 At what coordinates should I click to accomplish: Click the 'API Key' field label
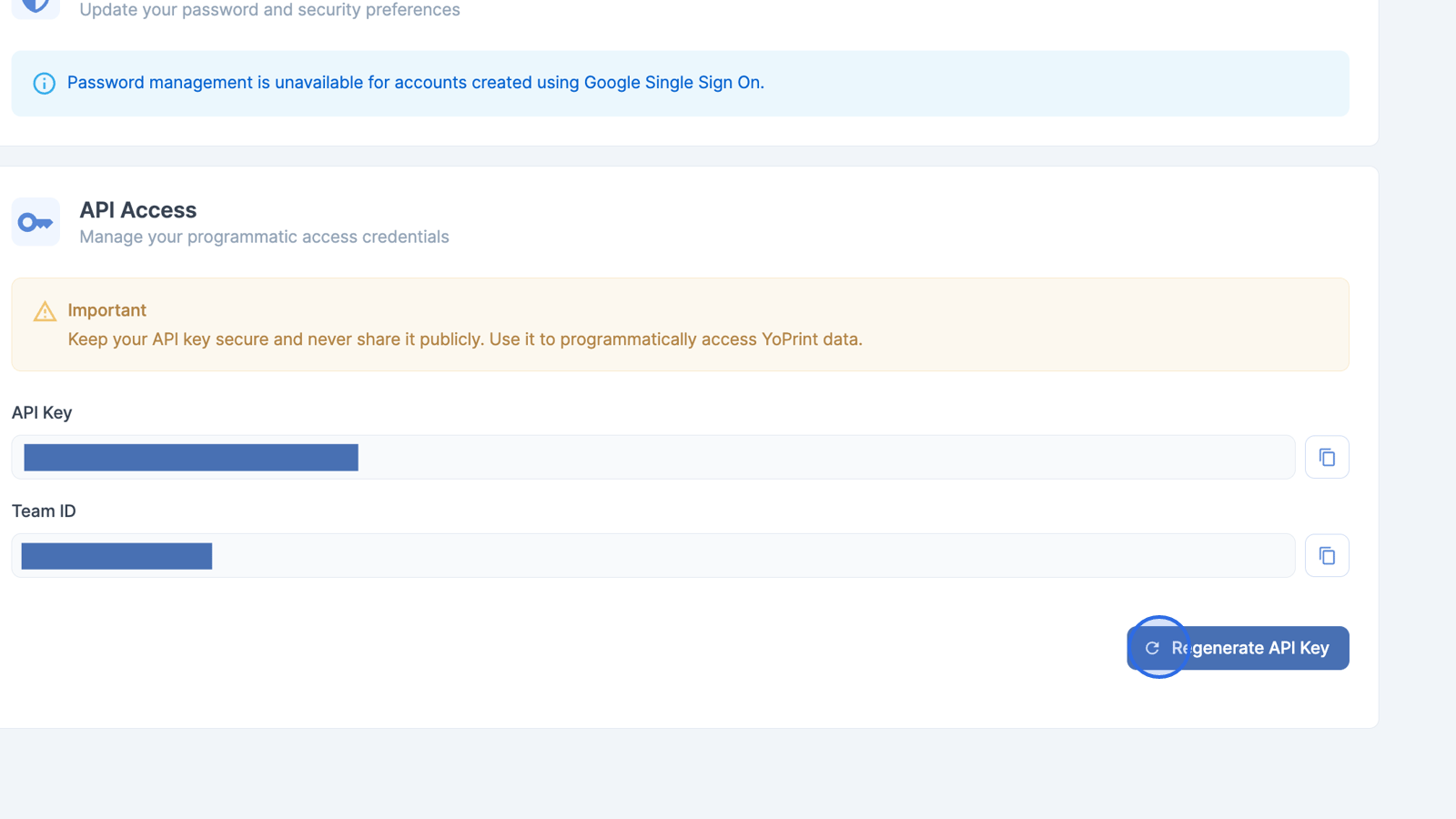pyautogui.click(x=42, y=412)
